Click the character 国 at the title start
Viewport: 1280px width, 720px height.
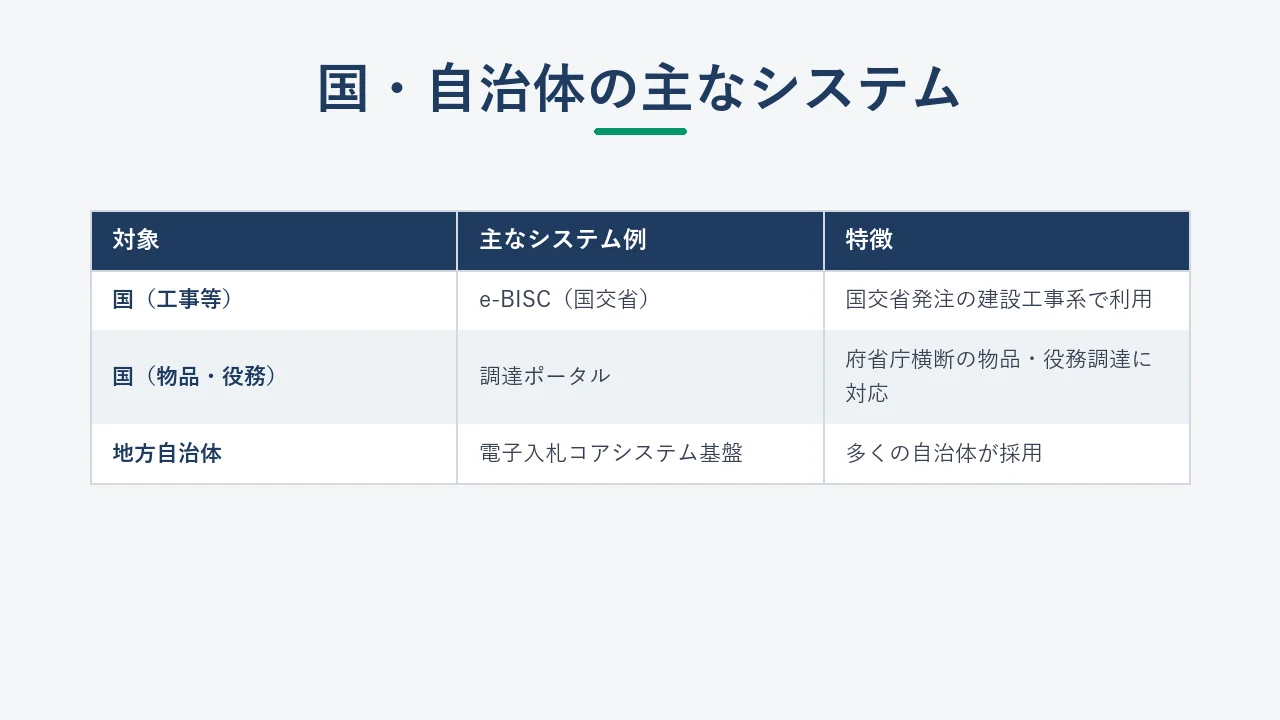tap(344, 89)
